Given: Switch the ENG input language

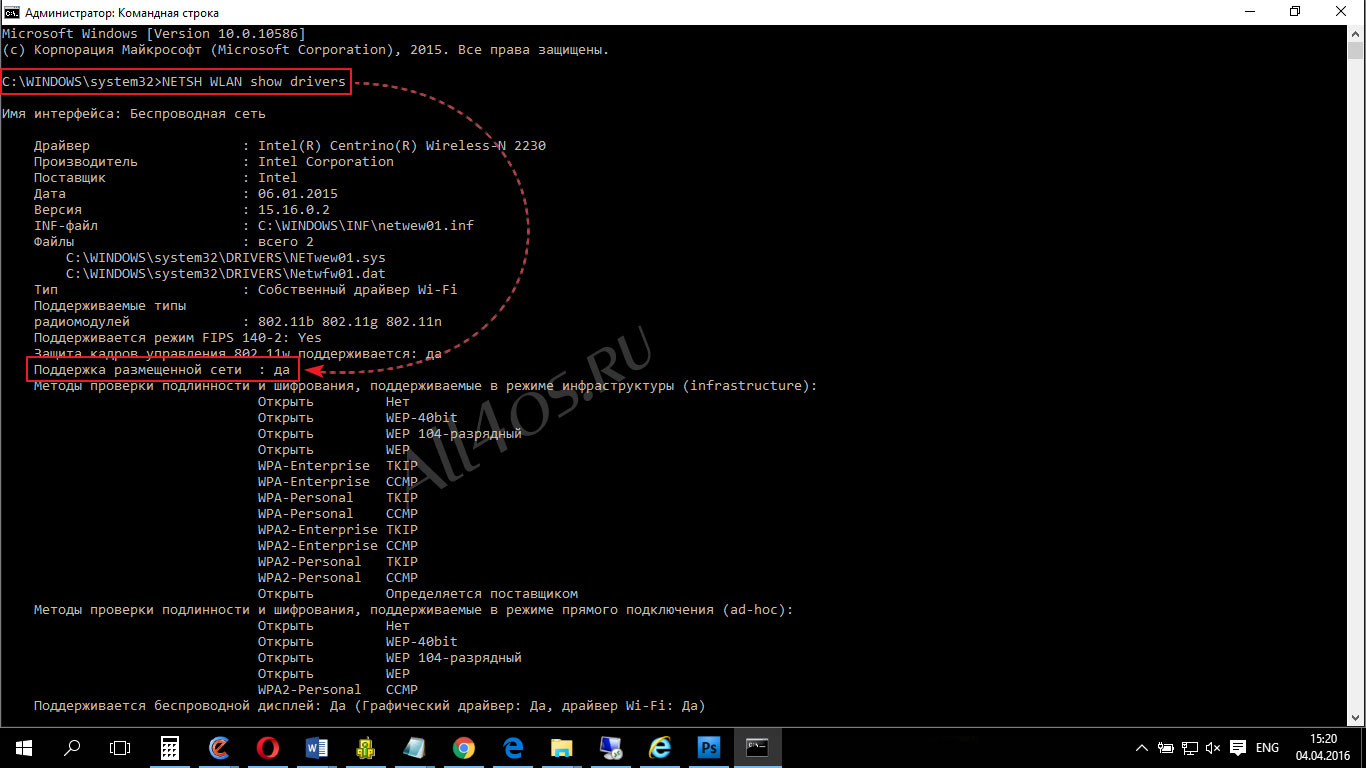Looking at the screenshot, I should tap(1267, 748).
